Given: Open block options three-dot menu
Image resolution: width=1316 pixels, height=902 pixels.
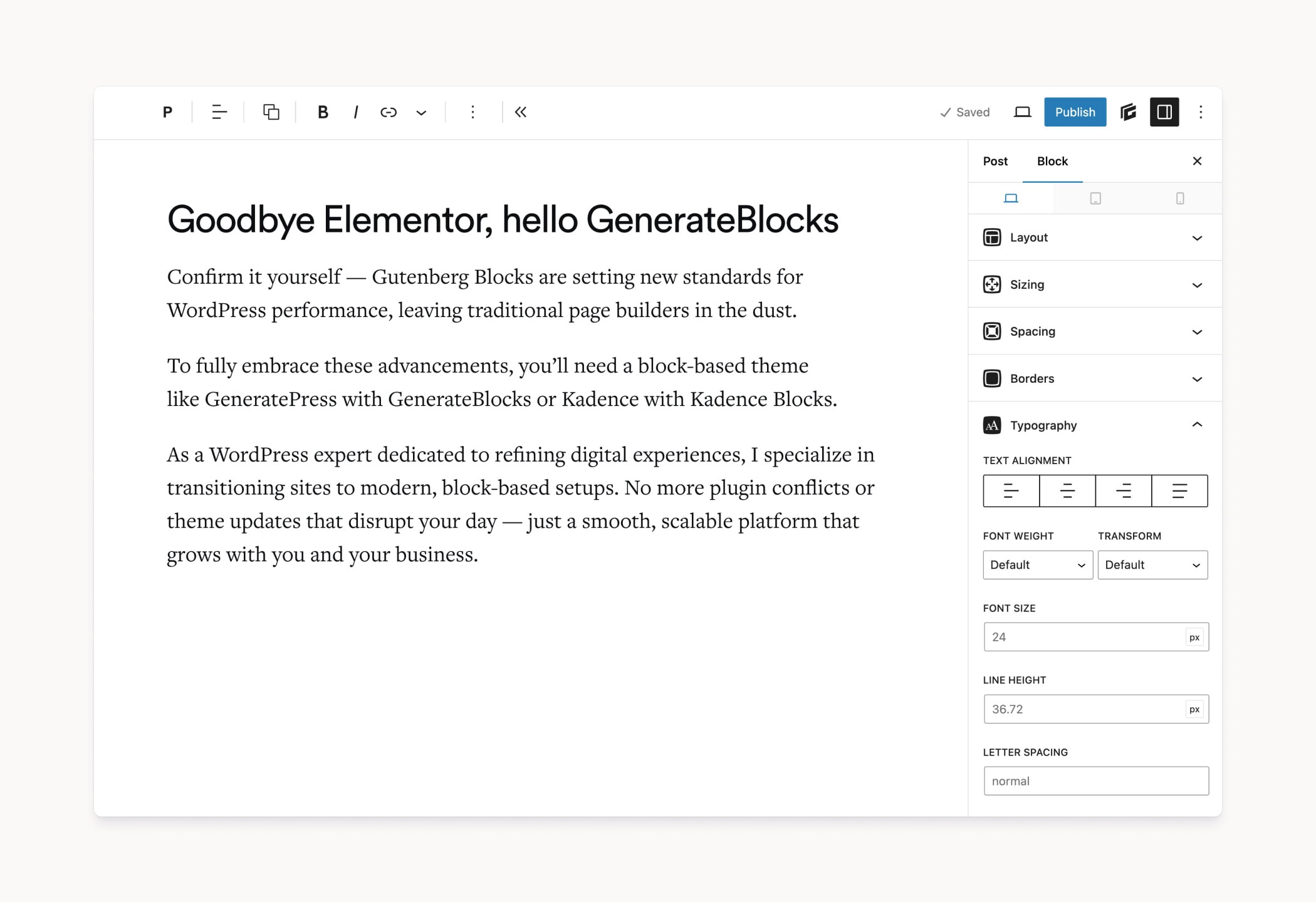Looking at the screenshot, I should 473,112.
